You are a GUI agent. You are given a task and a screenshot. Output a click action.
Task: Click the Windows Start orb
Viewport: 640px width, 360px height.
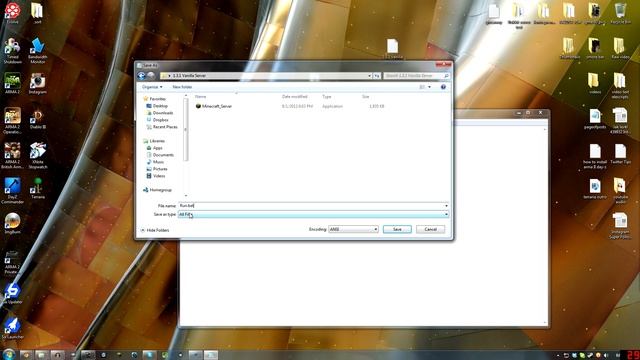9,354
